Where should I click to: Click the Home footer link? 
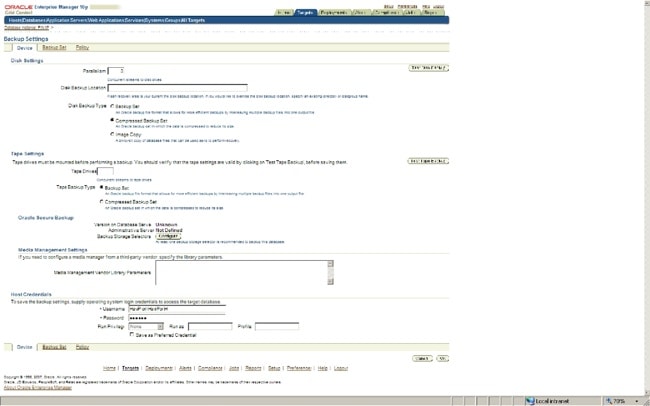pos(109,368)
